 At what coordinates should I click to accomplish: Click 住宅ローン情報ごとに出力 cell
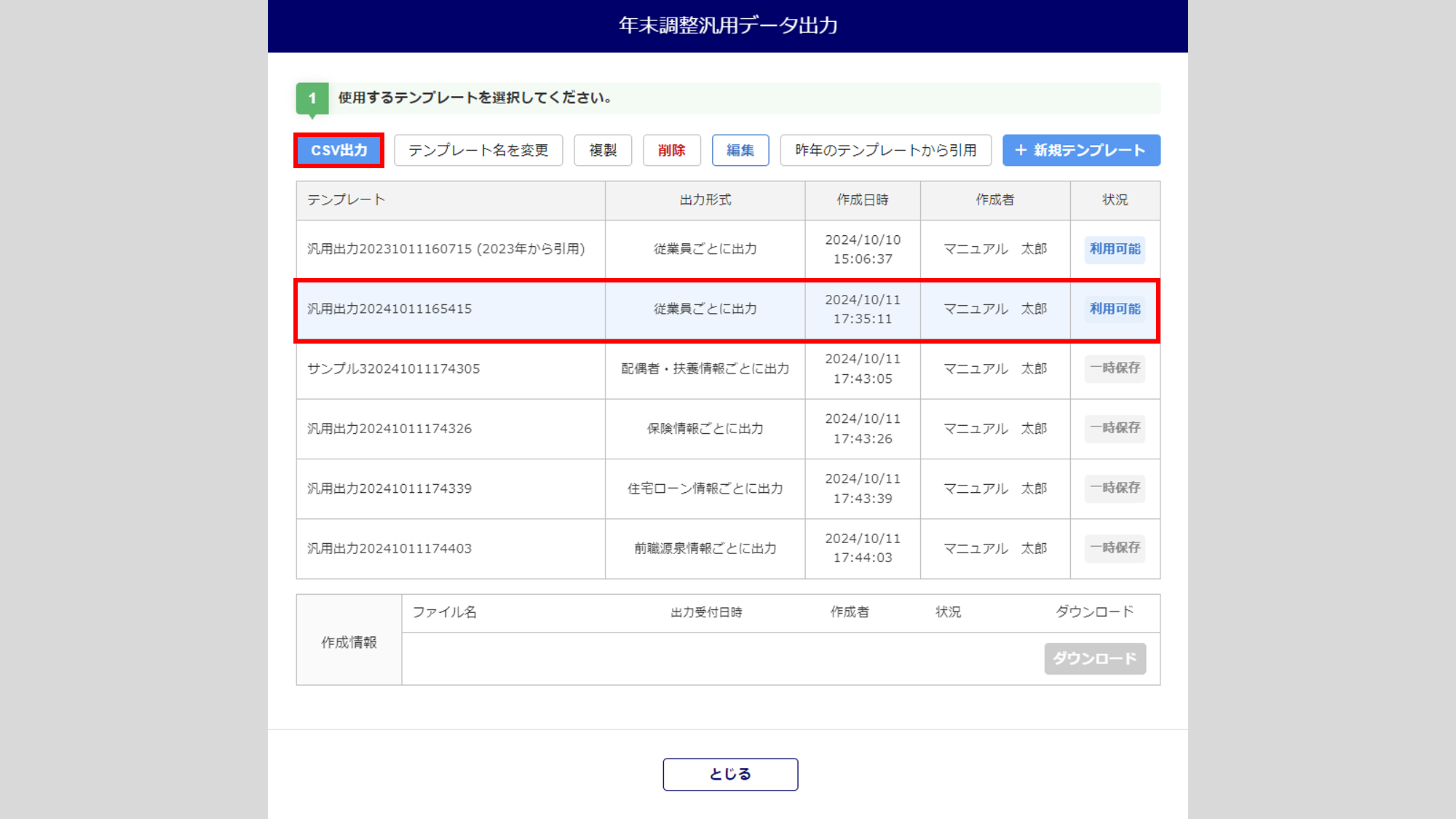[x=705, y=488]
